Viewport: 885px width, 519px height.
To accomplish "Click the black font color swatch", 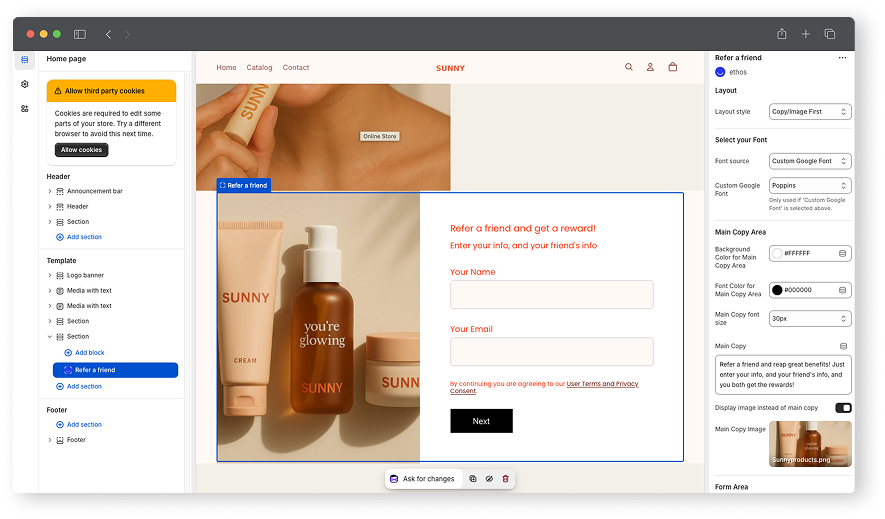I will (x=777, y=290).
